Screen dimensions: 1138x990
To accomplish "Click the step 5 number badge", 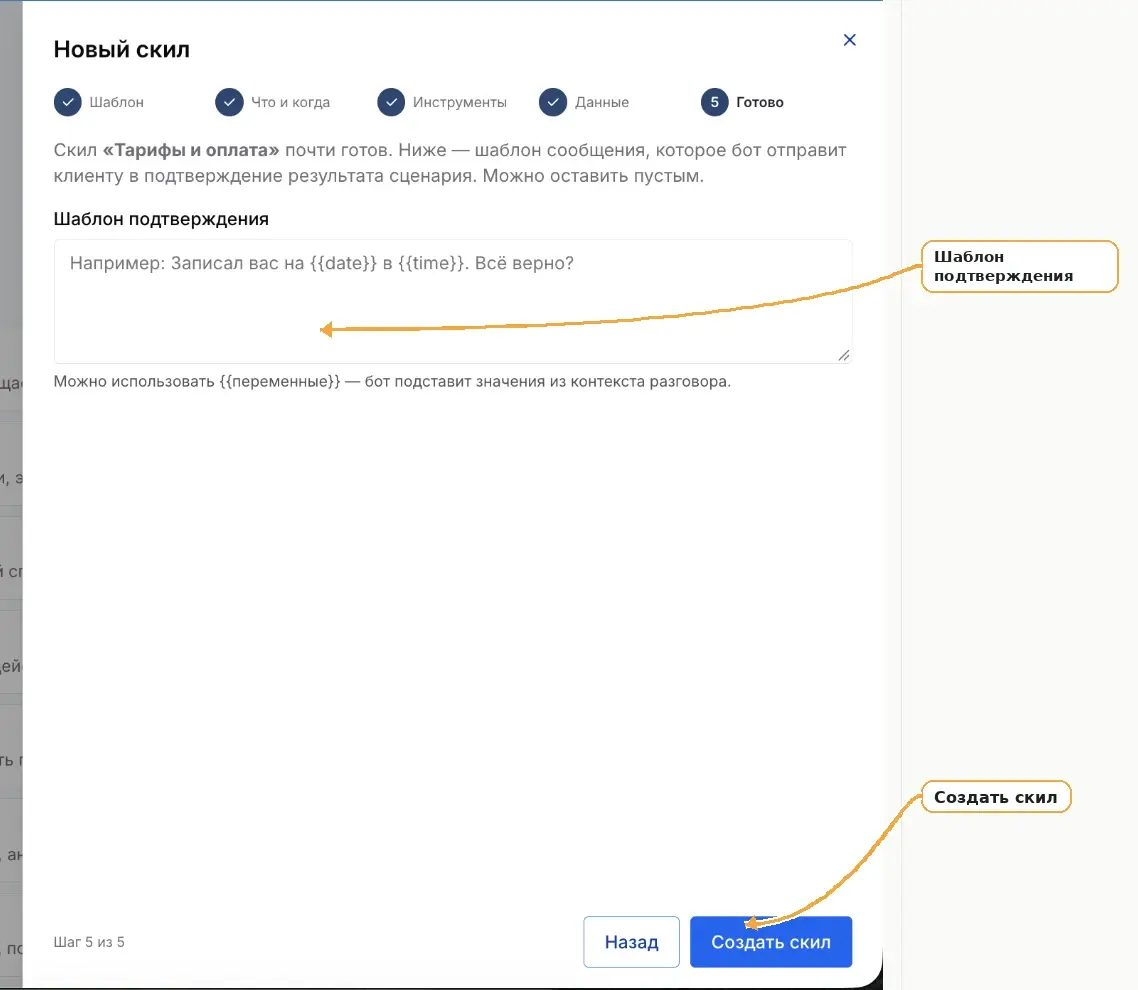I will click(x=715, y=102).
